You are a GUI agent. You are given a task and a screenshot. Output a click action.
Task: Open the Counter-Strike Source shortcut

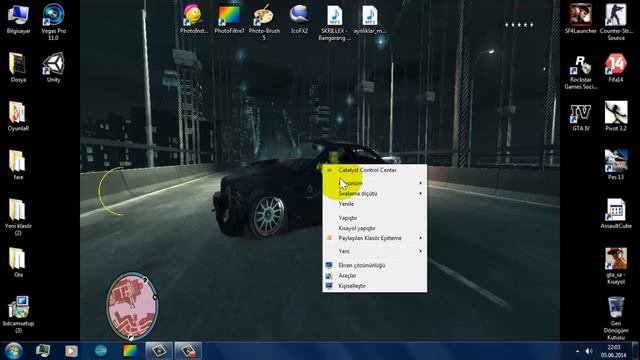(x=616, y=21)
